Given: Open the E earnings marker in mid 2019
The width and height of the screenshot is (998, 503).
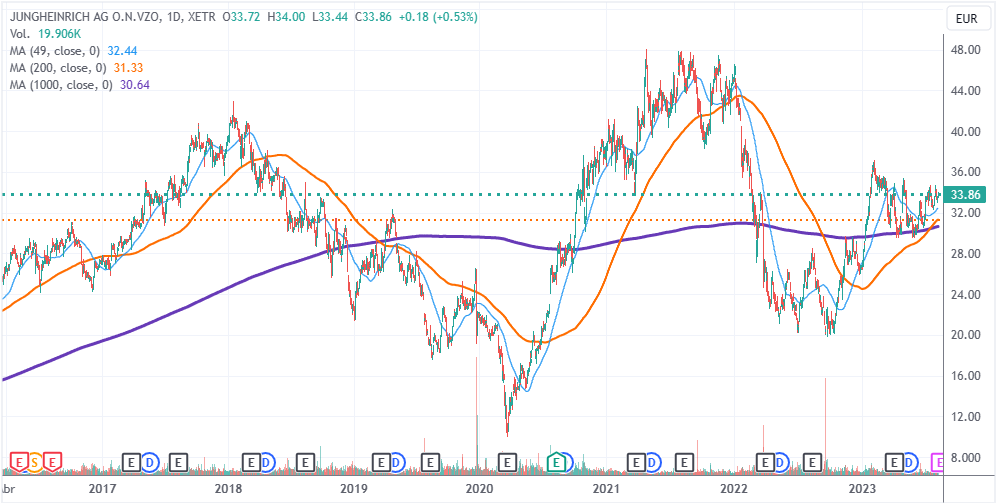Looking at the screenshot, I should [431, 461].
